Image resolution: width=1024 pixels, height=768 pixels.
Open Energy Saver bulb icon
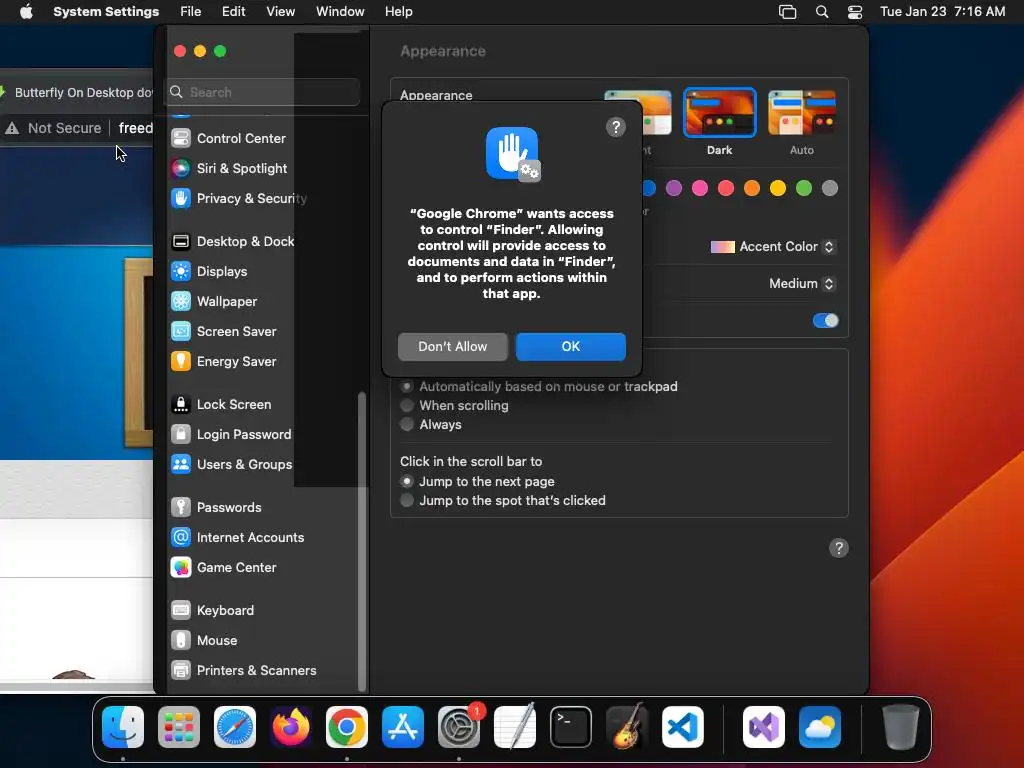tap(181, 362)
